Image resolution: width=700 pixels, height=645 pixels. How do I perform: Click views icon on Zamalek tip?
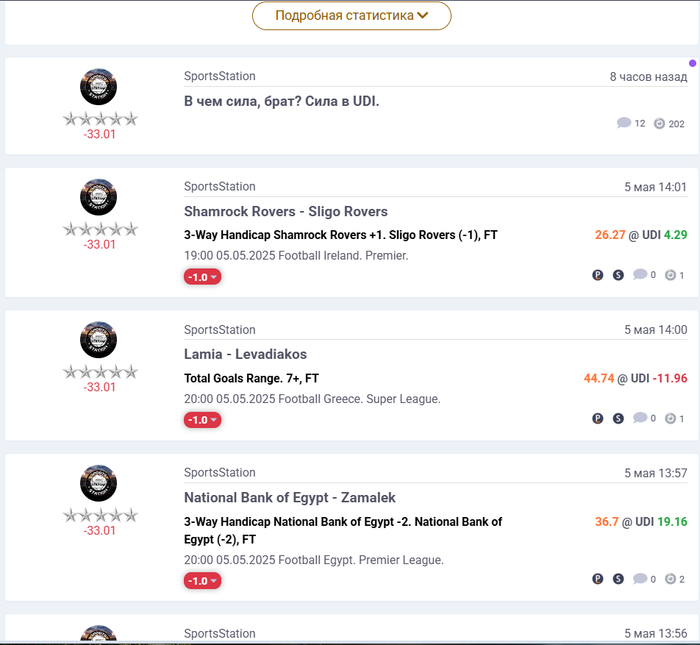coord(670,579)
